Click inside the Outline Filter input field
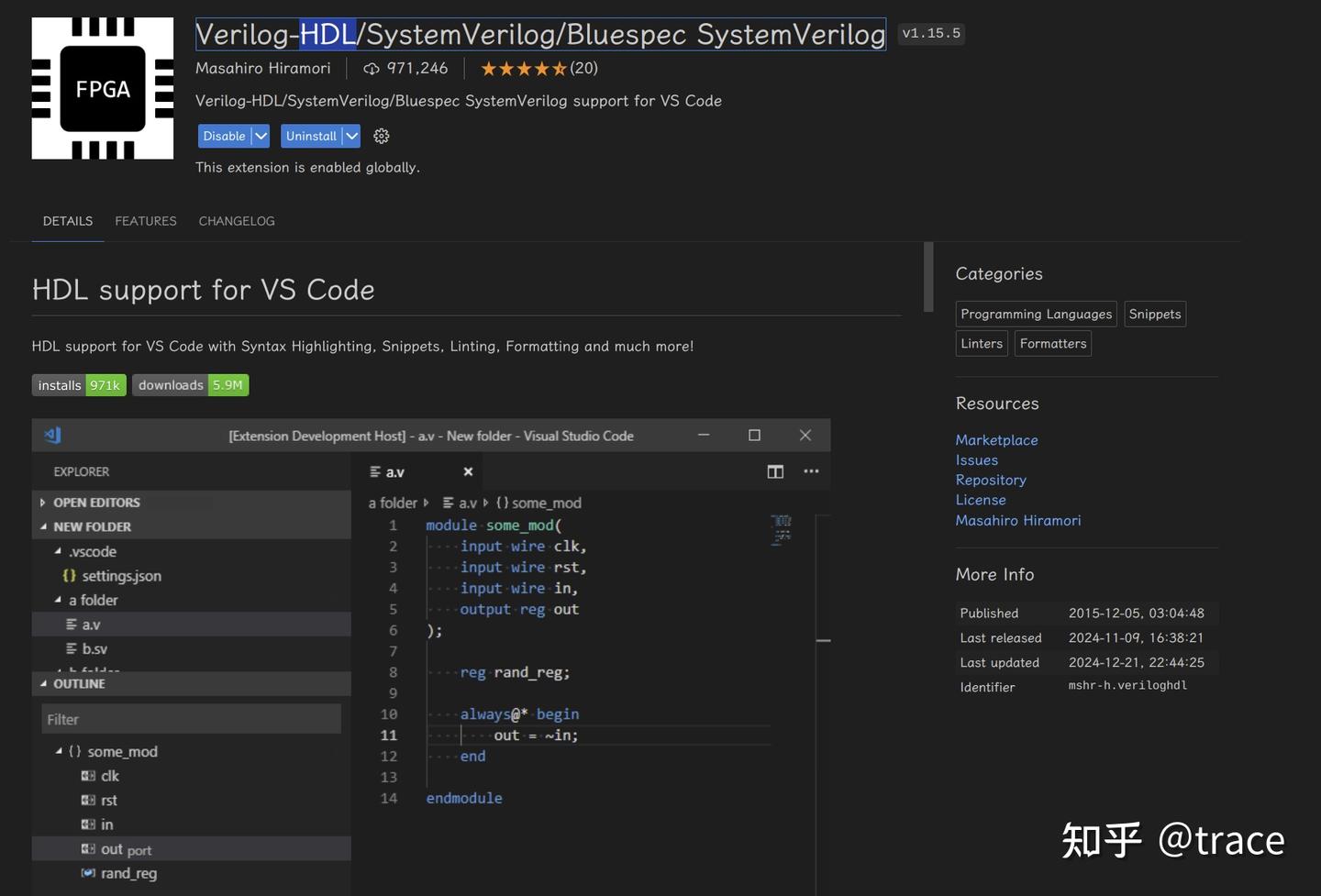Viewport: 1321px width, 896px height. point(190,718)
